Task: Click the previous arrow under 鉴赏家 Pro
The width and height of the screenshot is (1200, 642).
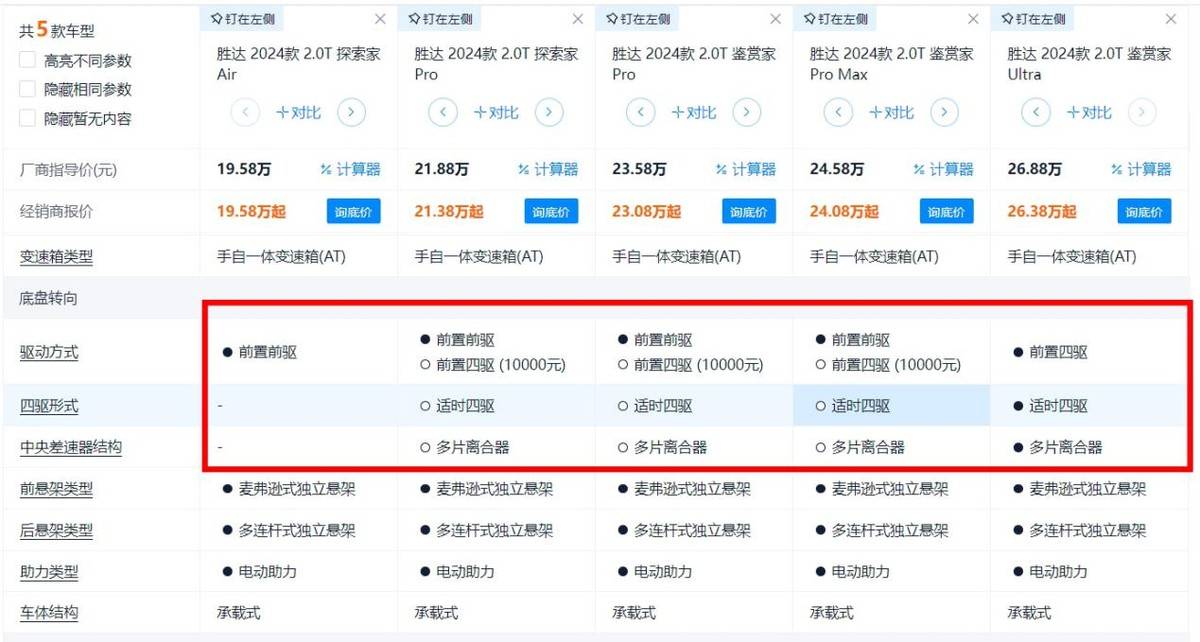Action: point(642,113)
